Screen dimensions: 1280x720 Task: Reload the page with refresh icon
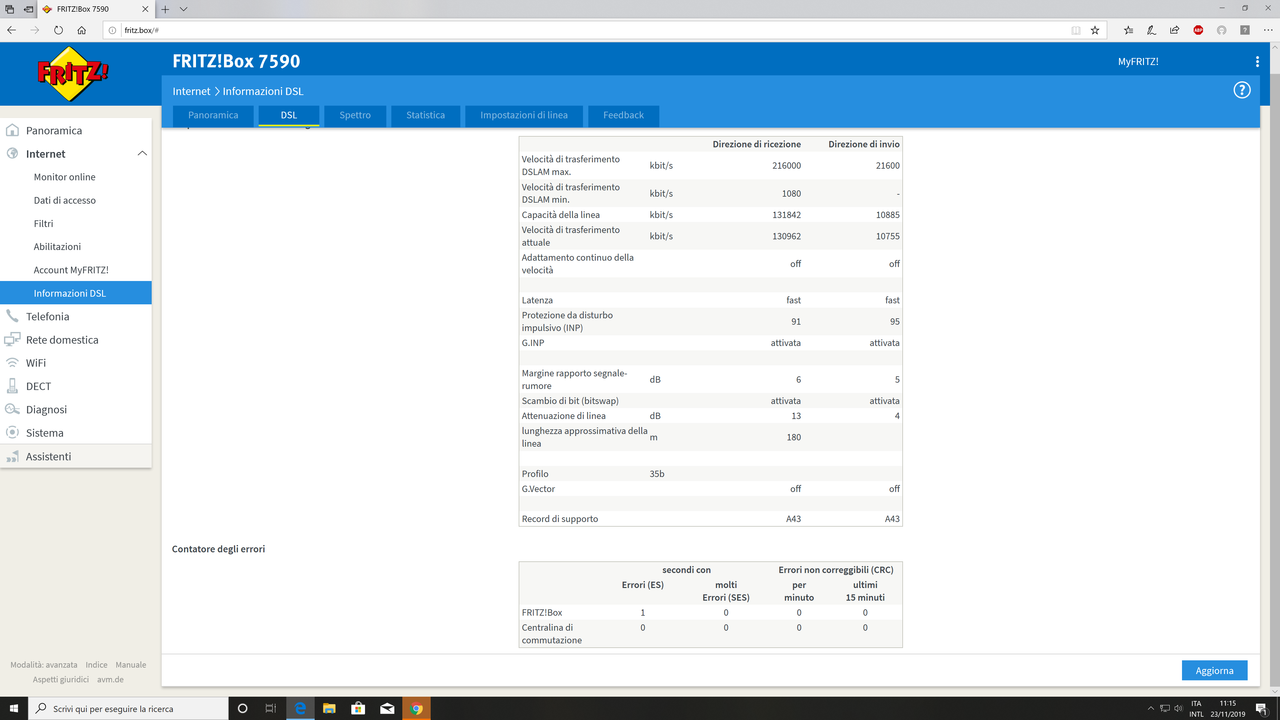point(59,30)
